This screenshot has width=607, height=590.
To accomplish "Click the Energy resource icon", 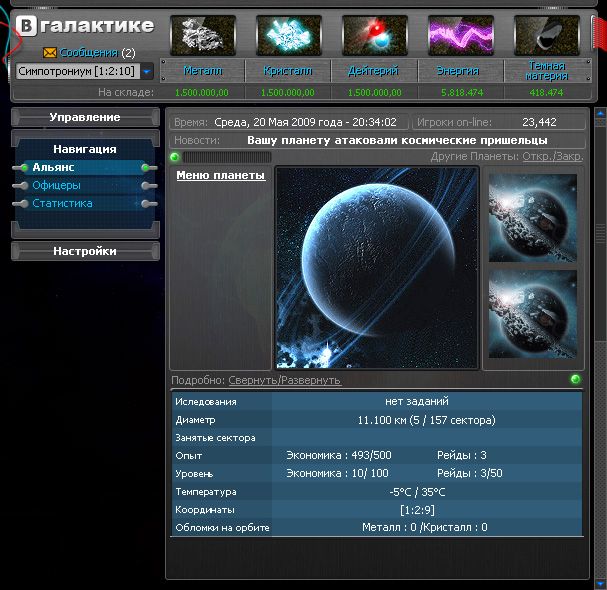I will (x=461, y=35).
